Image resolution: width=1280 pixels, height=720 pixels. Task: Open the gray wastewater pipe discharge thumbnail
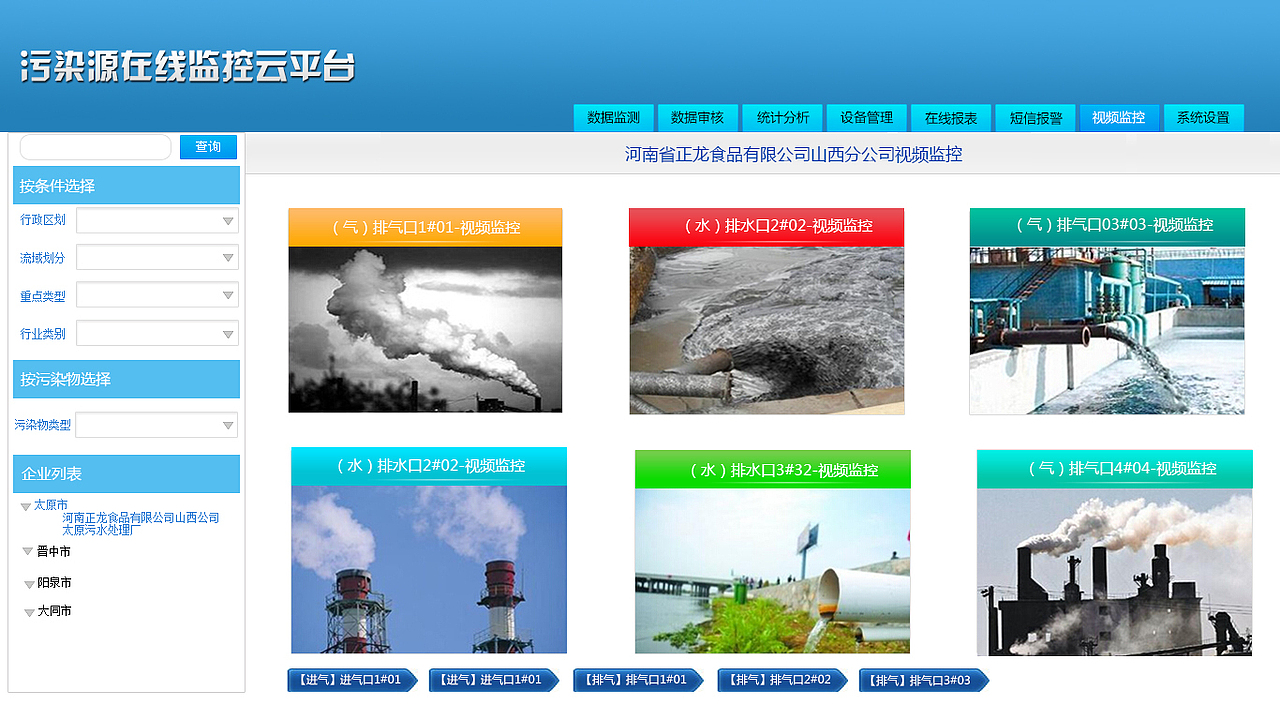pos(766,330)
